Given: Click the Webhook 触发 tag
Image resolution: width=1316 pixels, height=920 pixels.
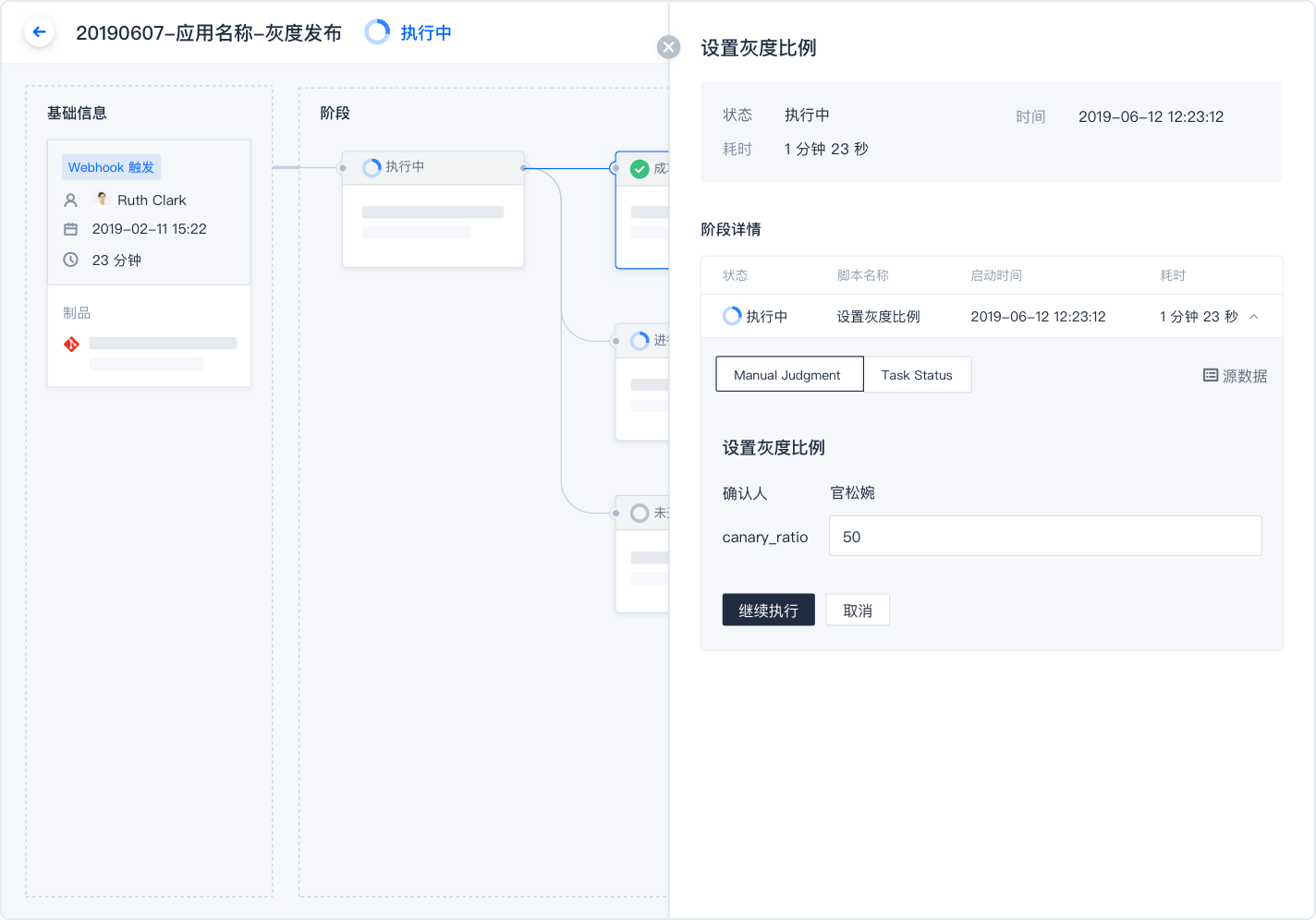Looking at the screenshot, I should [111, 167].
